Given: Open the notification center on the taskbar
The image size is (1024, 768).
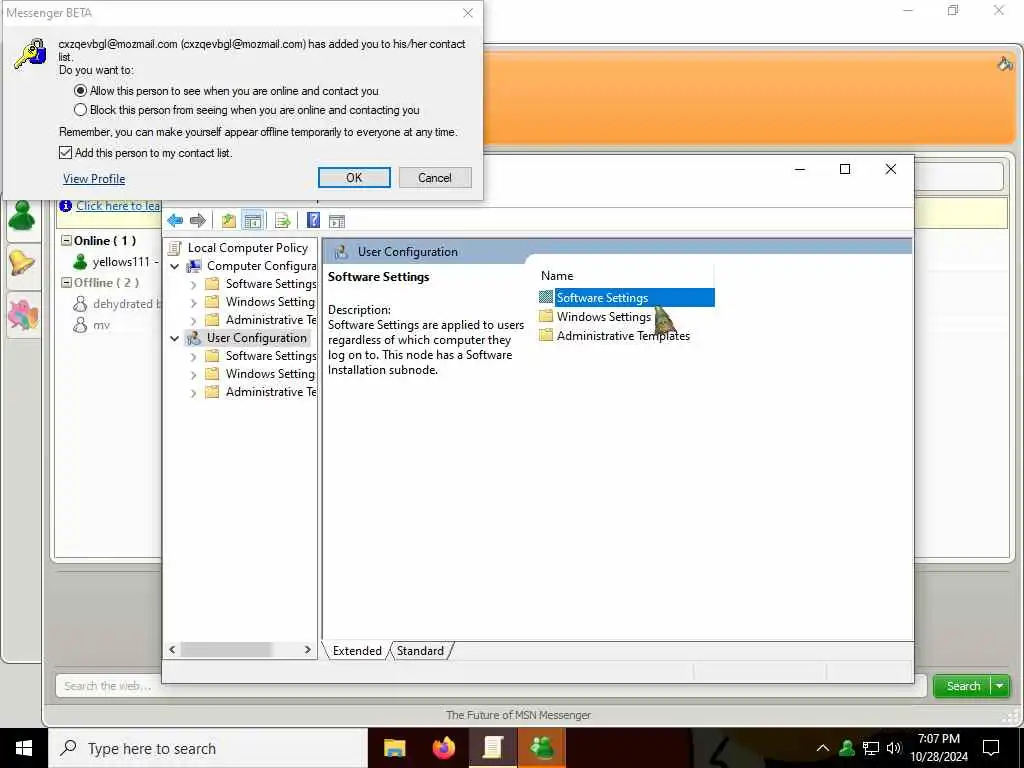Looking at the screenshot, I should click(x=991, y=748).
